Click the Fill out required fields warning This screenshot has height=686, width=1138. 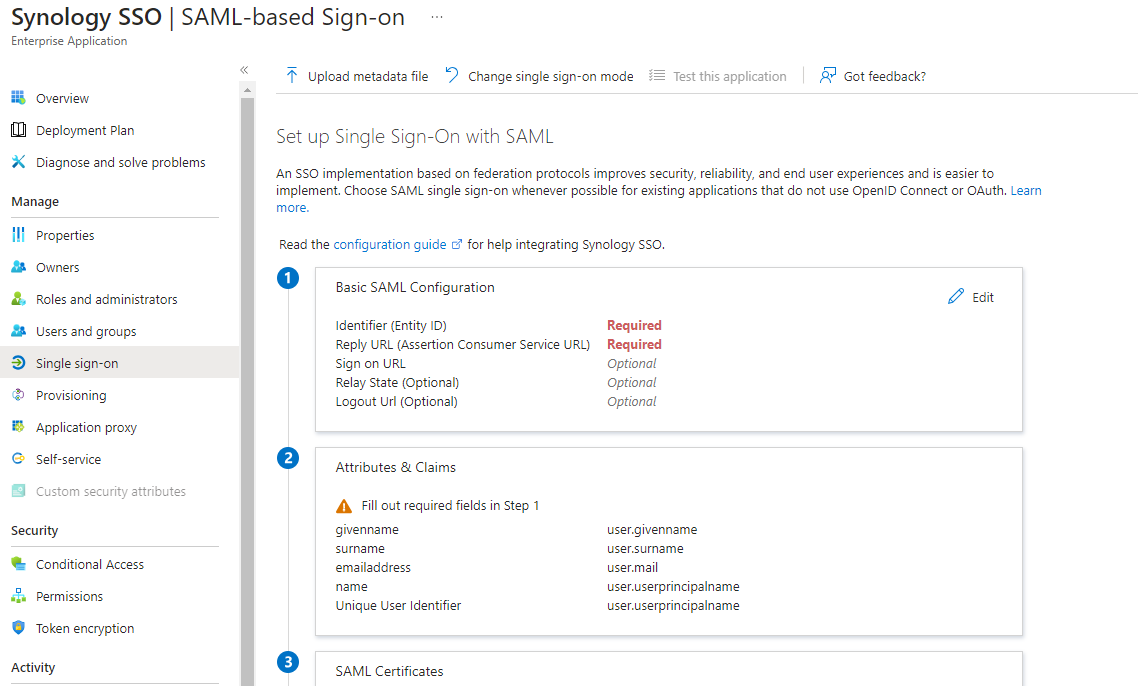tap(438, 505)
